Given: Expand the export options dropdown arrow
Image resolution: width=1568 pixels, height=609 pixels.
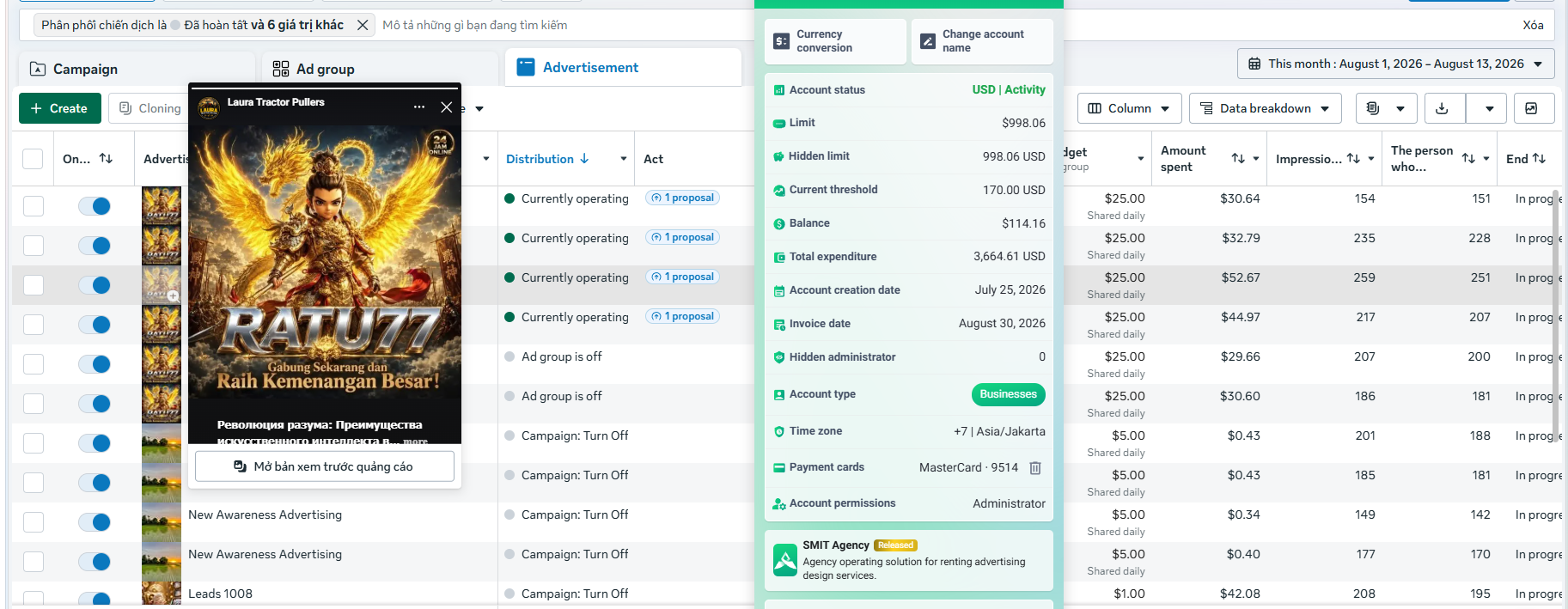Looking at the screenshot, I should [1489, 108].
